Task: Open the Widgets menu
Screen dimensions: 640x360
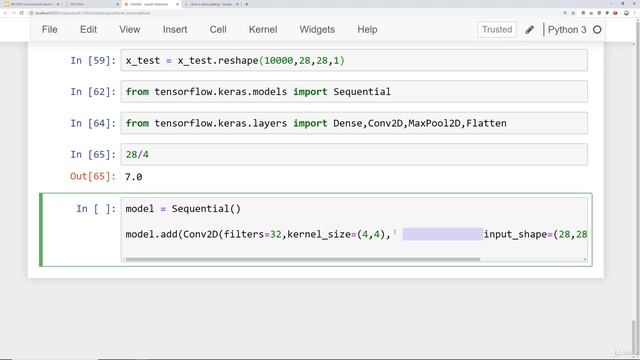Action: [317, 30]
